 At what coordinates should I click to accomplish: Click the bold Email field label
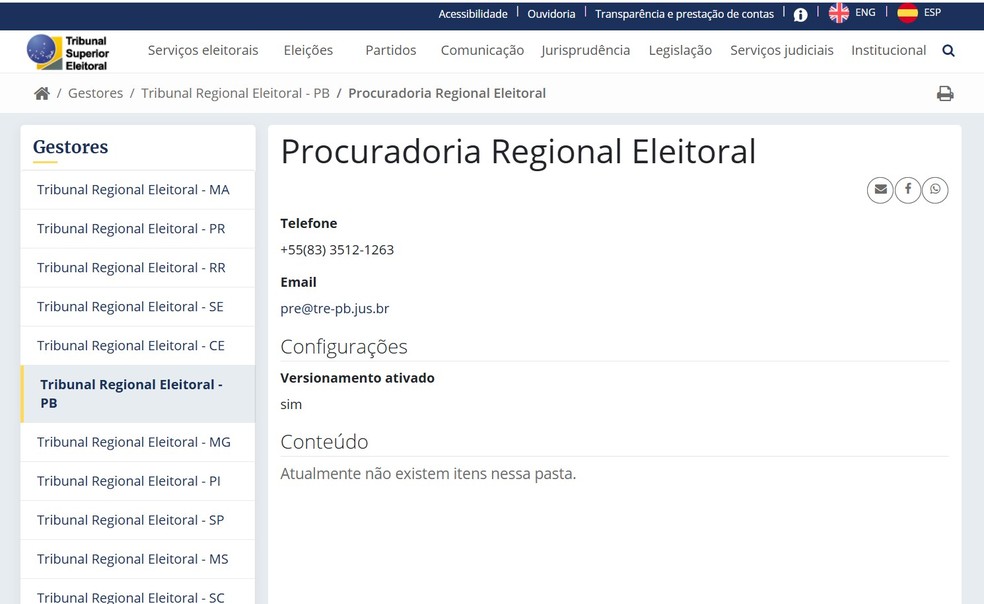pos(298,283)
